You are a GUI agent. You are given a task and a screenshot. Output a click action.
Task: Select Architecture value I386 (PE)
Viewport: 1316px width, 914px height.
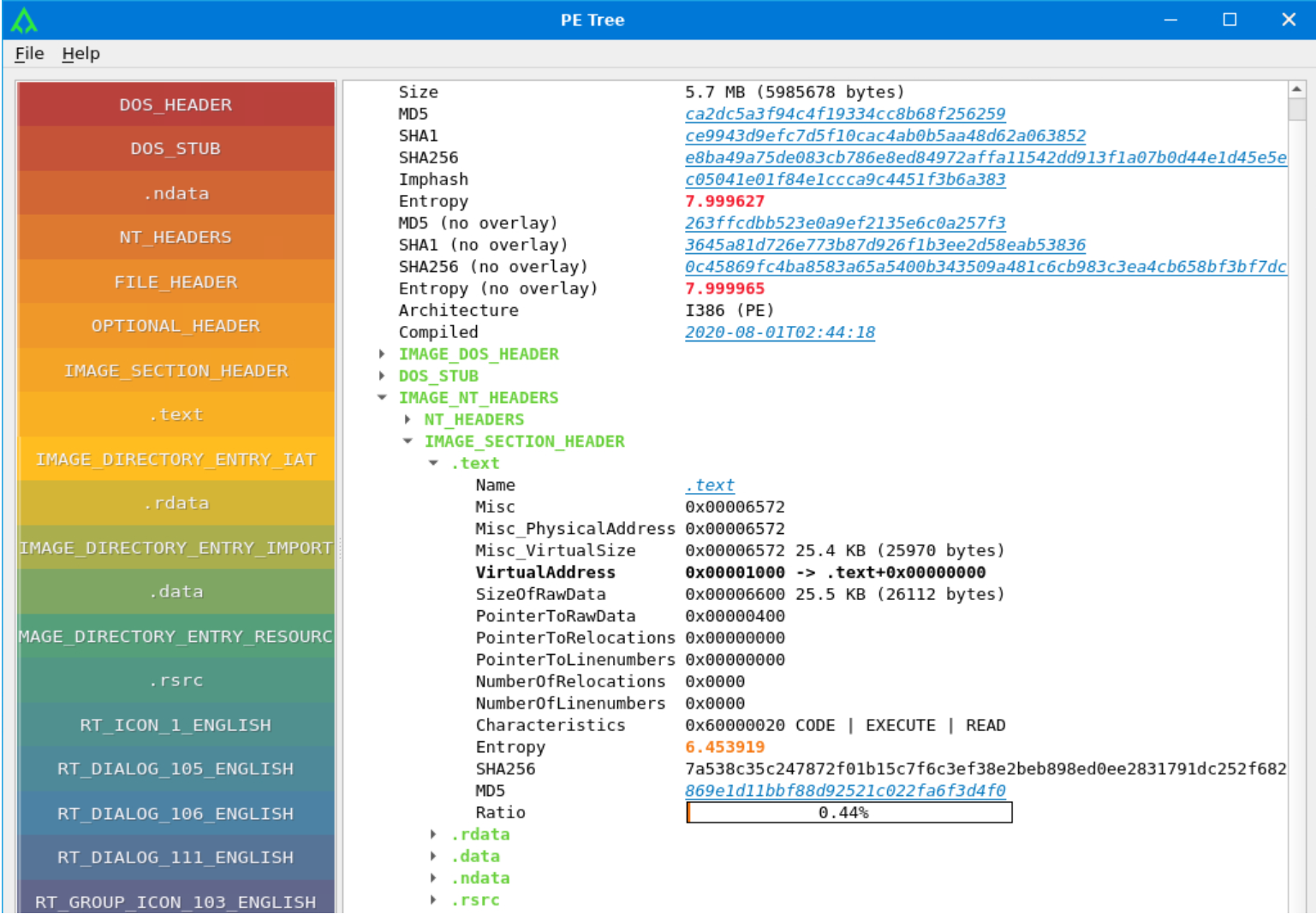point(729,311)
